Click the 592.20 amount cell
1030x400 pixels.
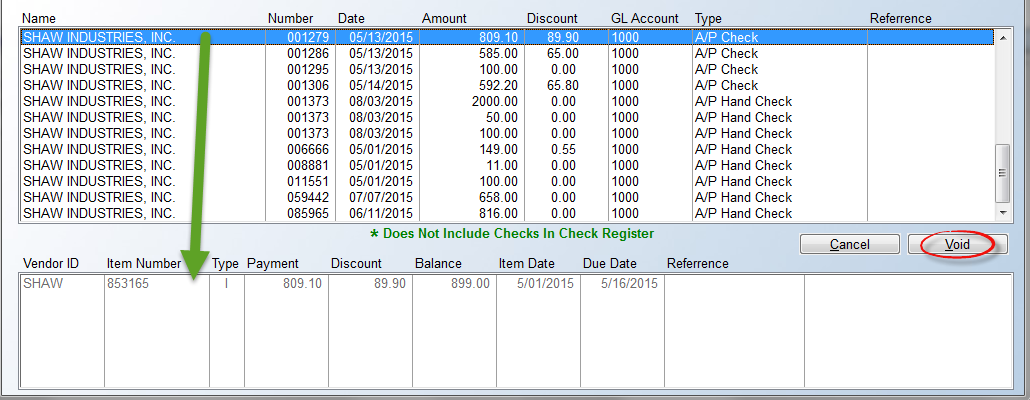click(x=498, y=85)
